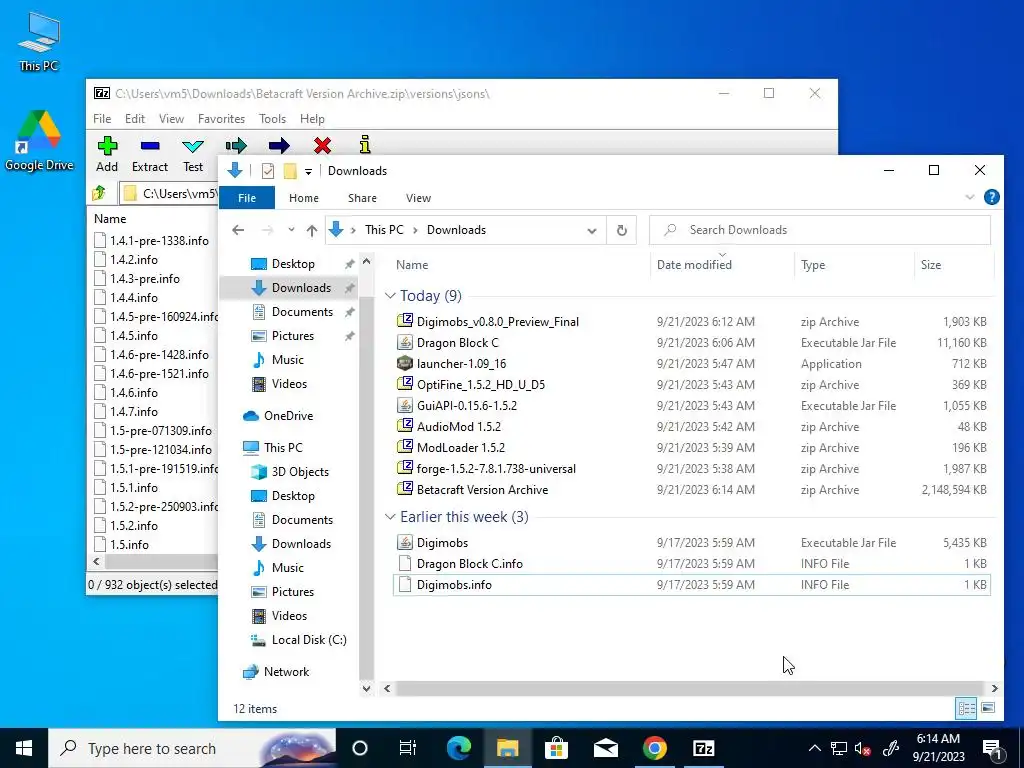Select the Google Drive desktop shortcut

tap(39, 141)
